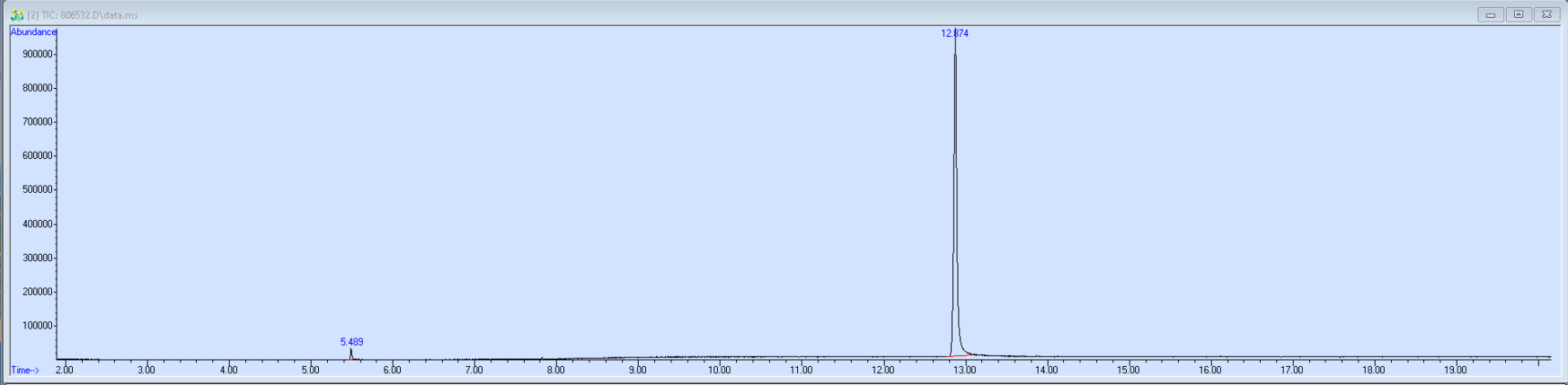The width and height of the screenshot is (1568, 385).
Task: Click the TIC window title icon
Action: point(16,14)
